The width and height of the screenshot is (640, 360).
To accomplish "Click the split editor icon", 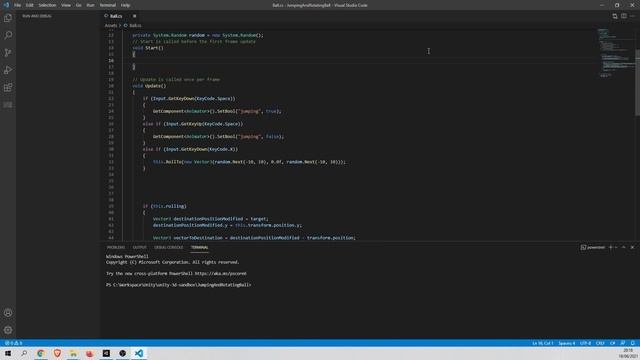I will tap(624, 16).
